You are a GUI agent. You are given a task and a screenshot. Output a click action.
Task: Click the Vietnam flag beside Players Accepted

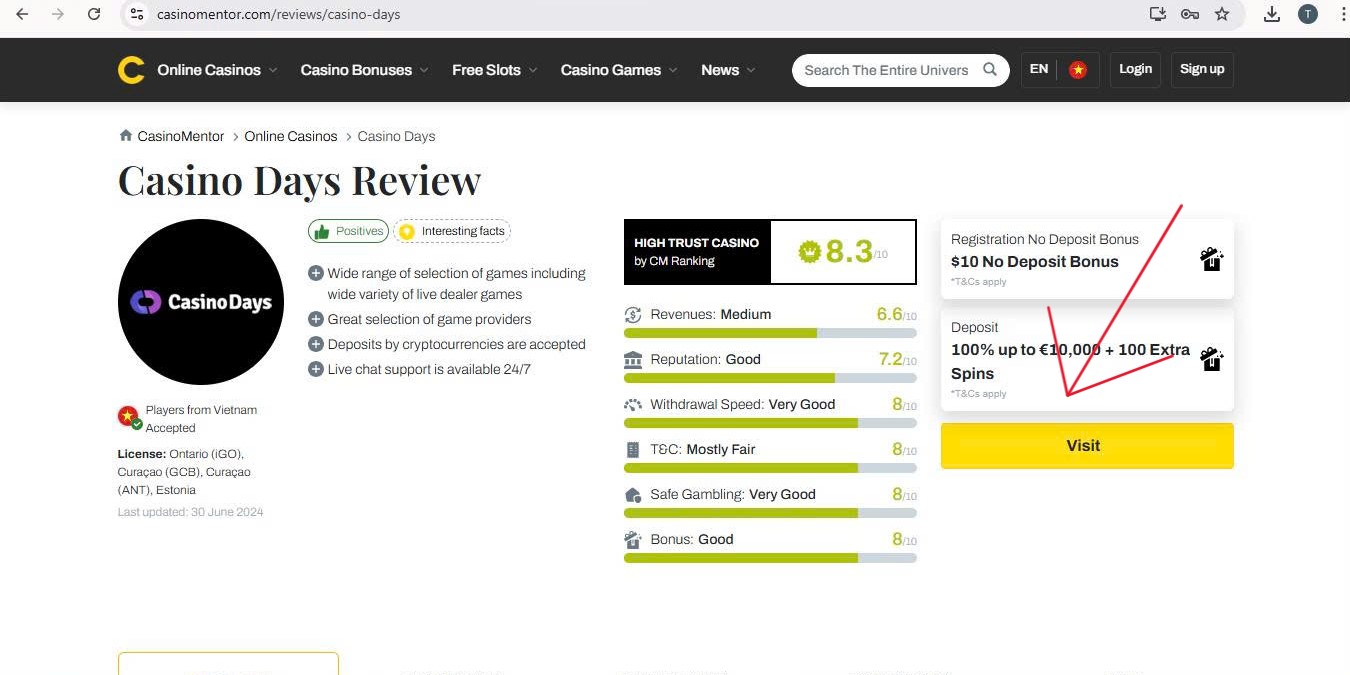point(129,417)
